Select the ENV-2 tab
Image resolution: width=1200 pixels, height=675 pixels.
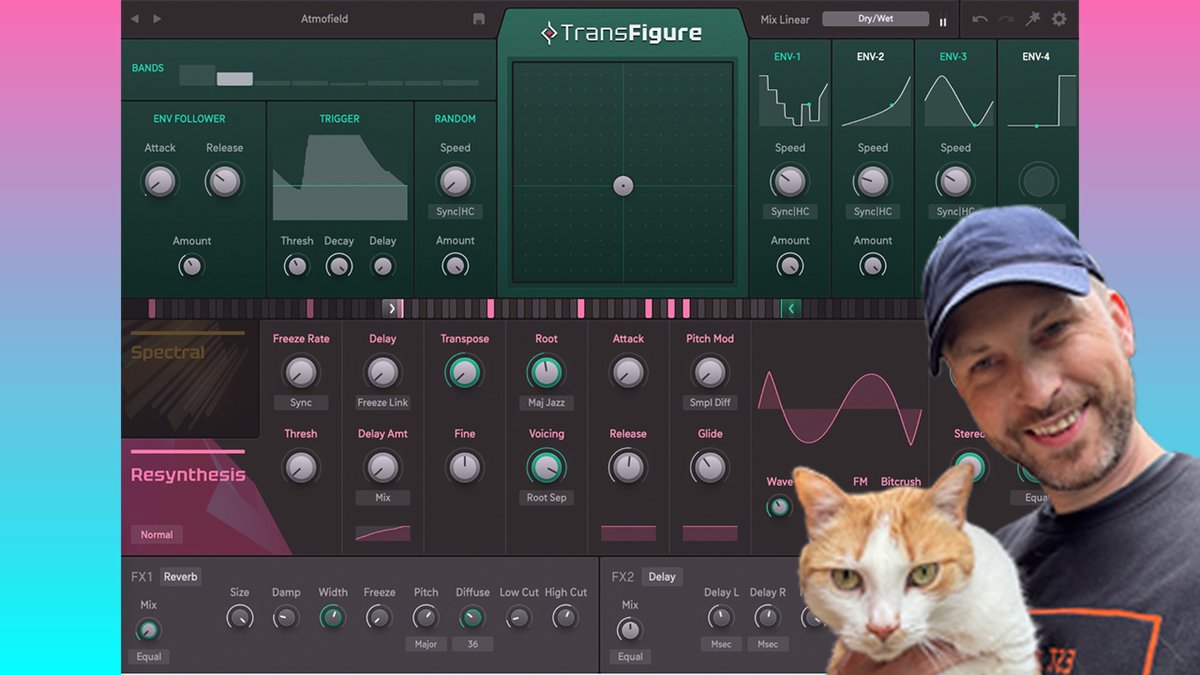click(870, 57)
